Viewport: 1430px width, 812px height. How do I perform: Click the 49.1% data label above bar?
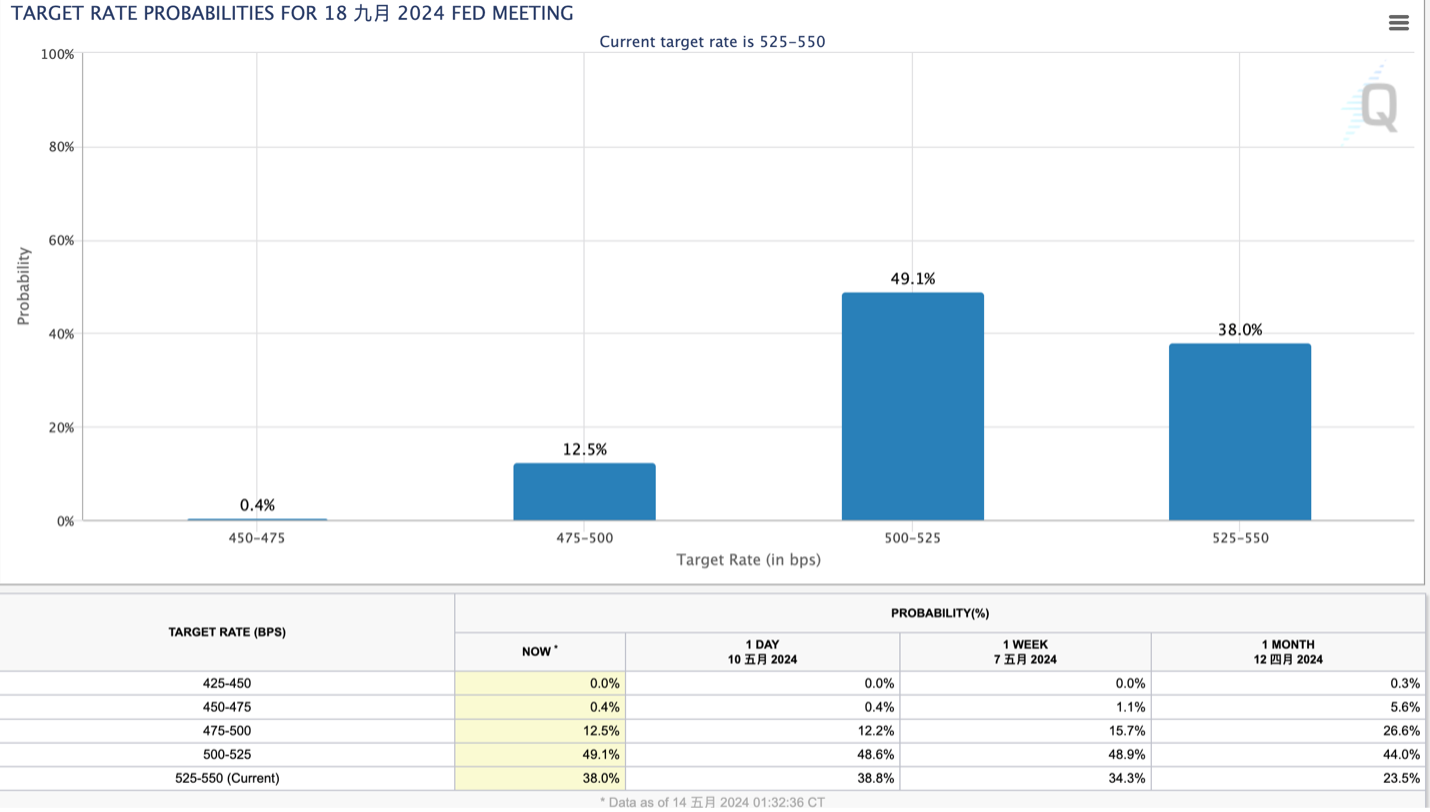912,279
